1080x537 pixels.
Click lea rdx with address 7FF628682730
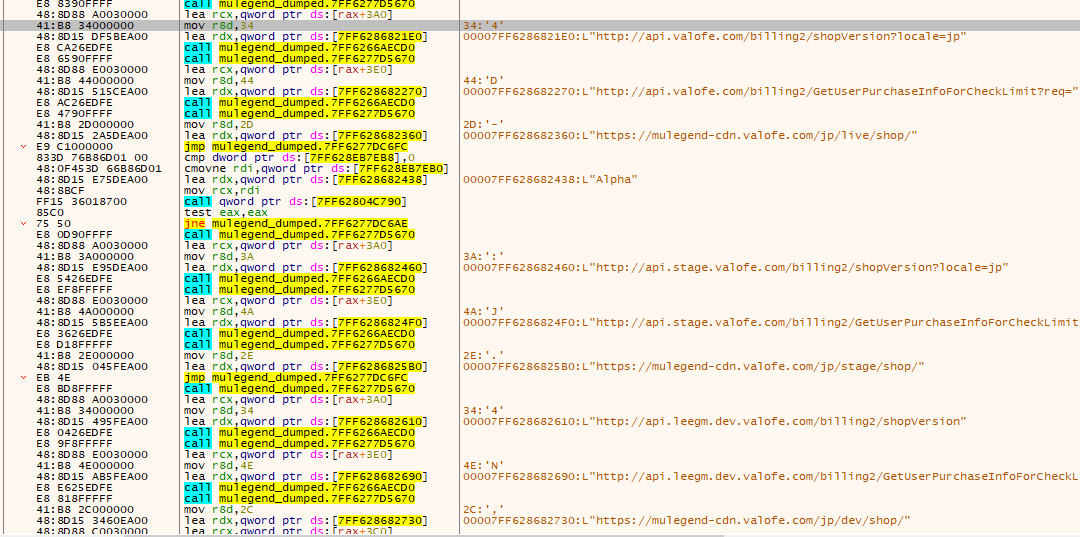[307, 521]
